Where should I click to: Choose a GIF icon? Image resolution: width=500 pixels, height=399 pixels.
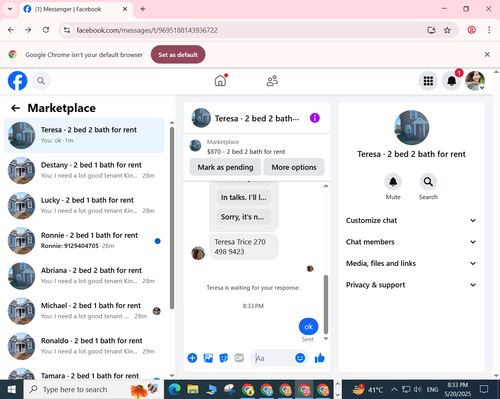tap(239, 358)
